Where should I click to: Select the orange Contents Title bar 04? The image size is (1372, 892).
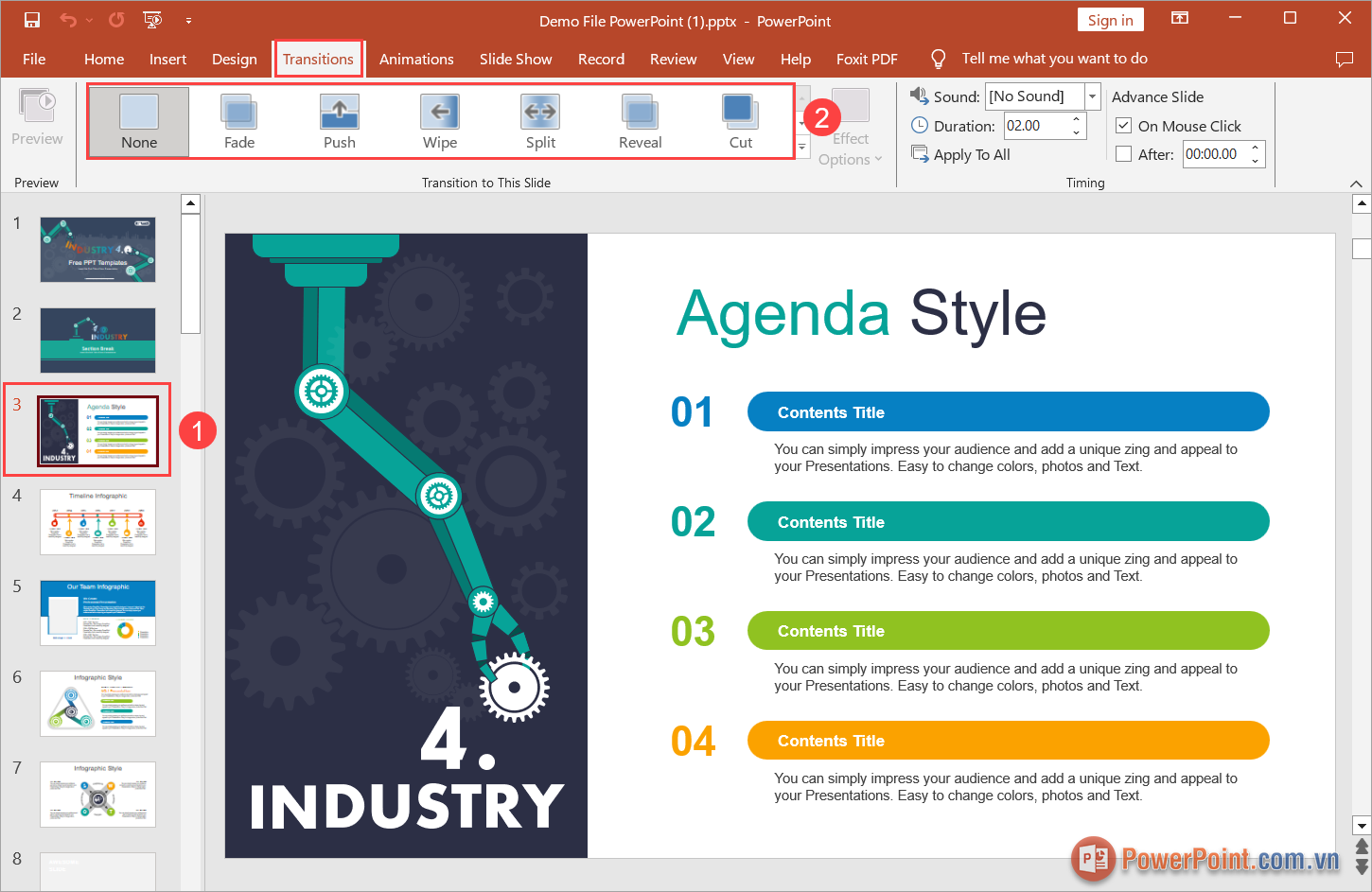[1009, 740]
